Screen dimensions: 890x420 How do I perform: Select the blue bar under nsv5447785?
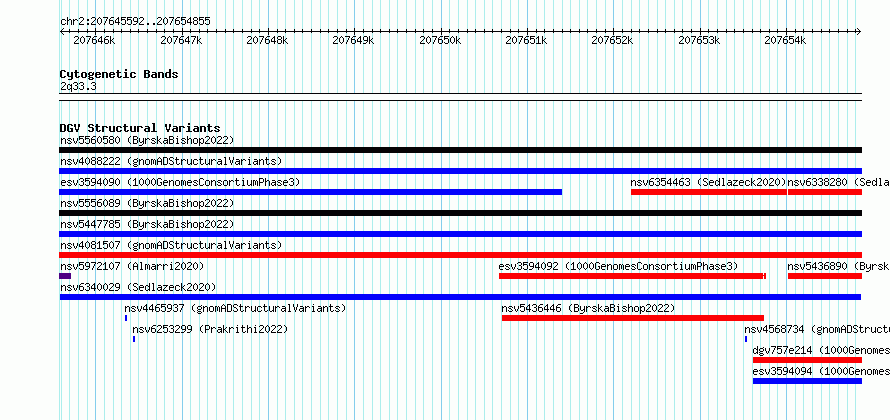point(460,234)
